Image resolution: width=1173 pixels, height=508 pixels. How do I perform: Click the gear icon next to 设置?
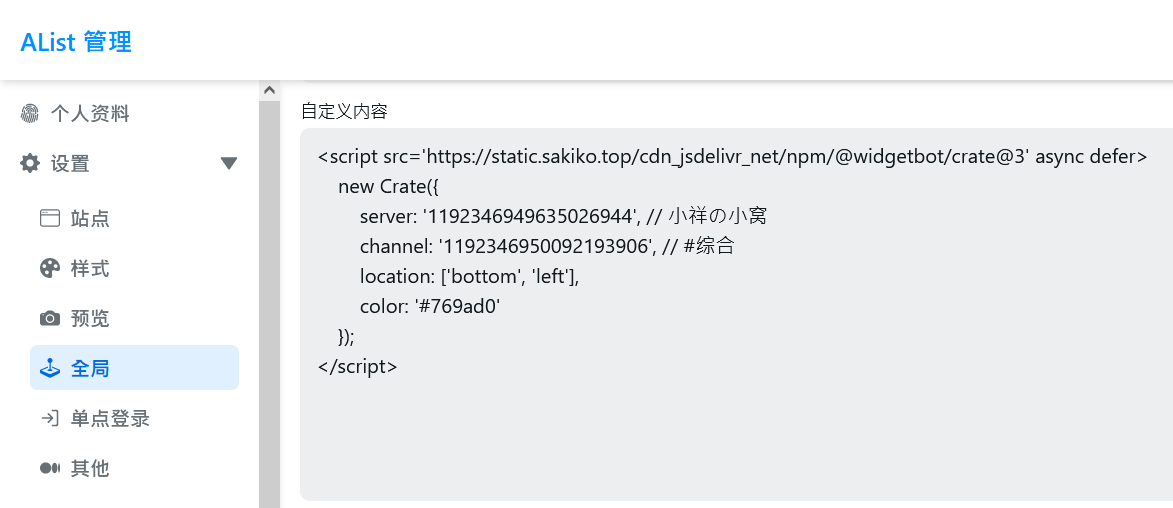click(30, 163)
